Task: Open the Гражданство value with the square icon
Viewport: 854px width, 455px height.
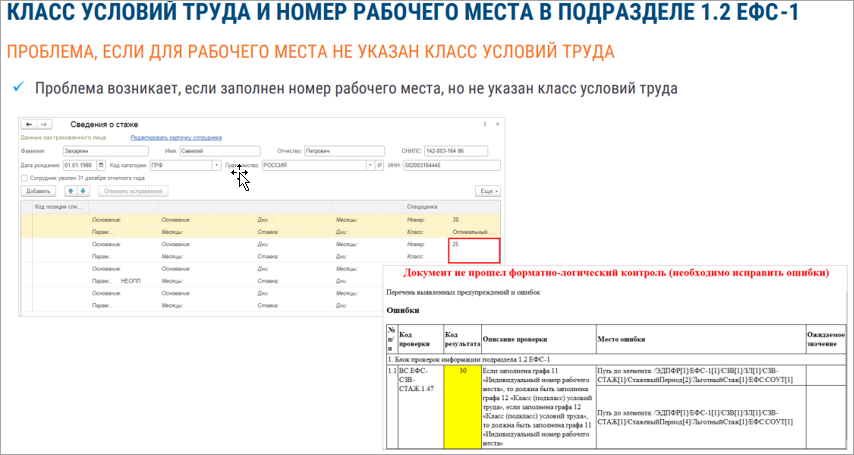Action: pyautogui.click(x=380, y=165)
